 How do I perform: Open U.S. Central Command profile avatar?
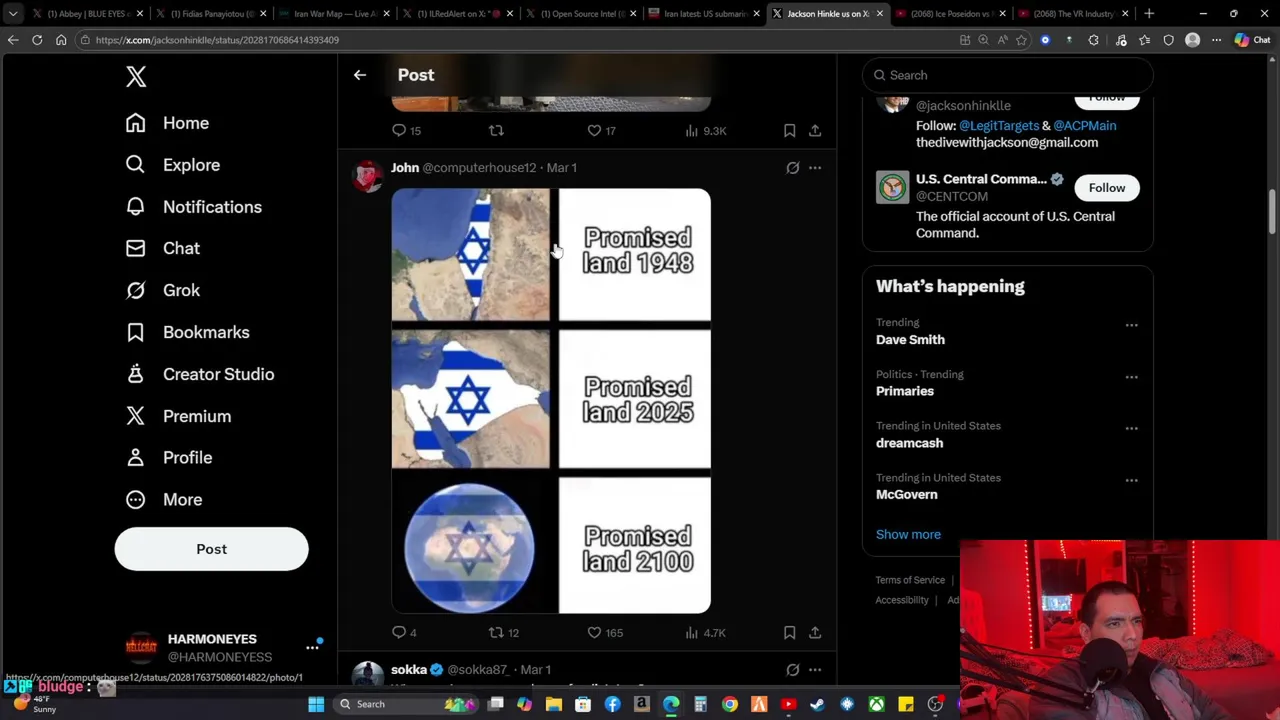pyautogui.click(x=892, y=187)
